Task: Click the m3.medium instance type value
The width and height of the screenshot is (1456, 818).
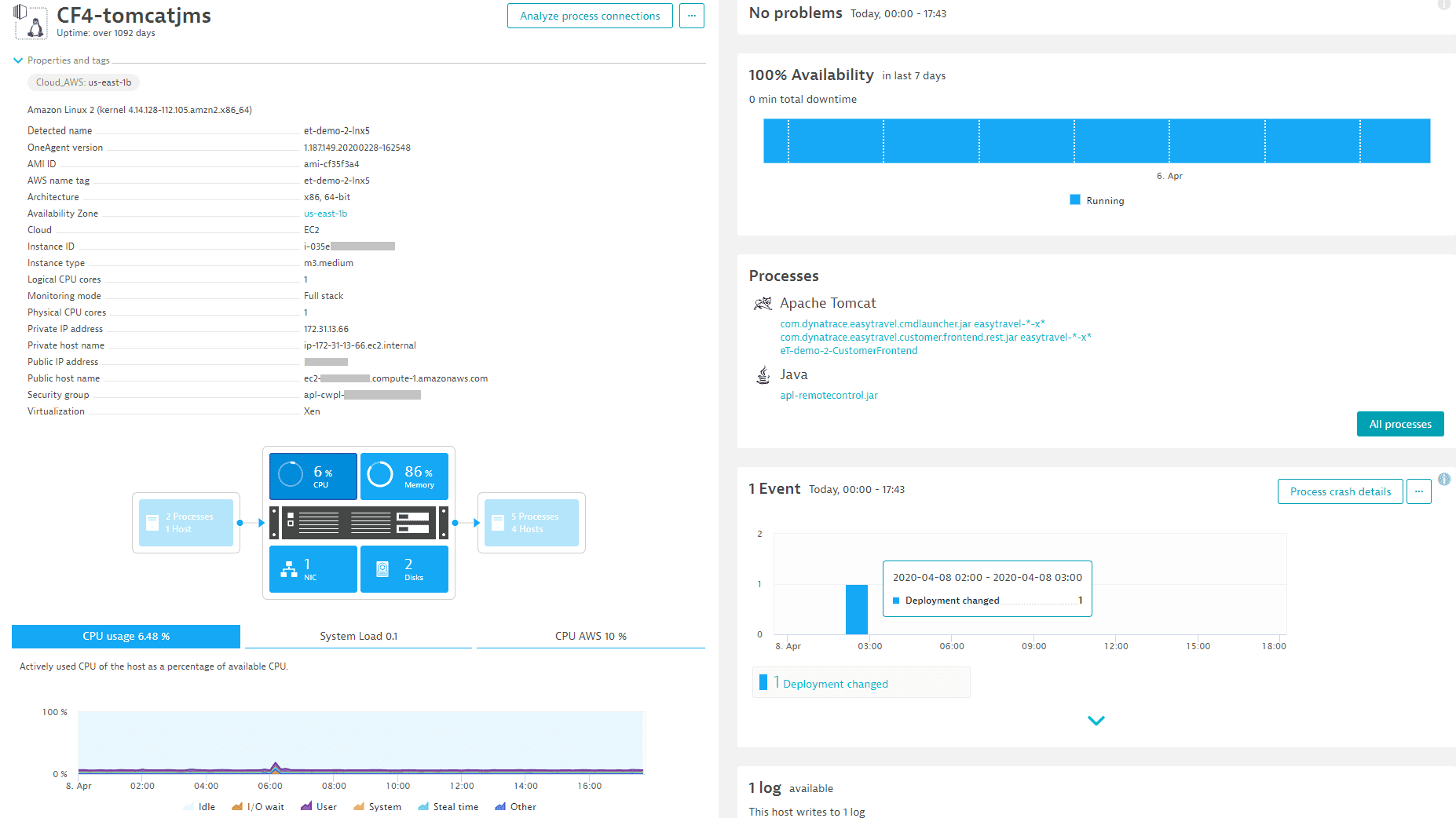Action: point(328,263)
